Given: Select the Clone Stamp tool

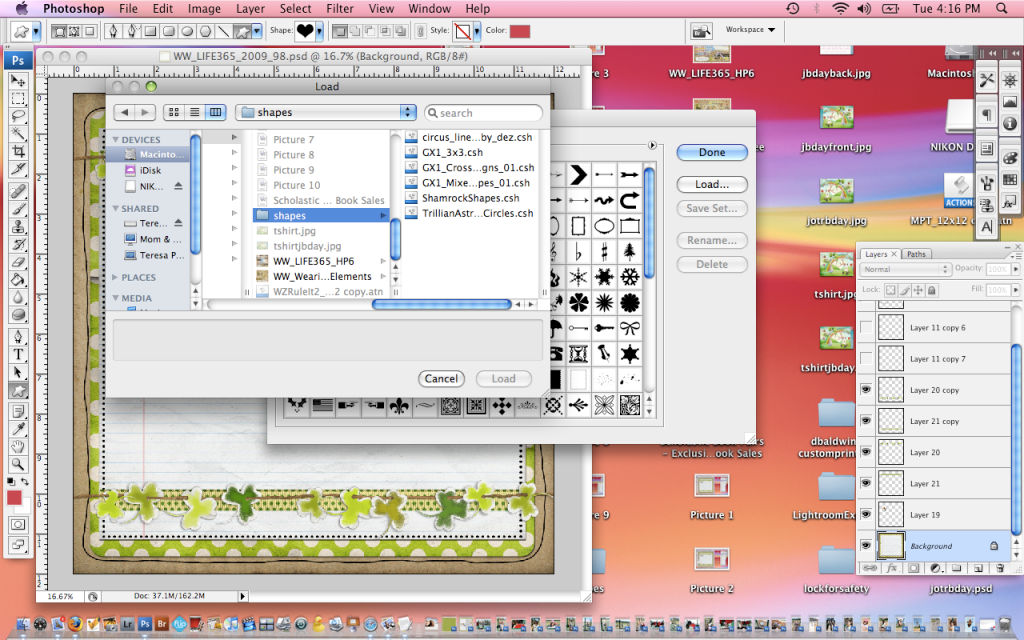Looking at the screenshot, I should 18,227.
